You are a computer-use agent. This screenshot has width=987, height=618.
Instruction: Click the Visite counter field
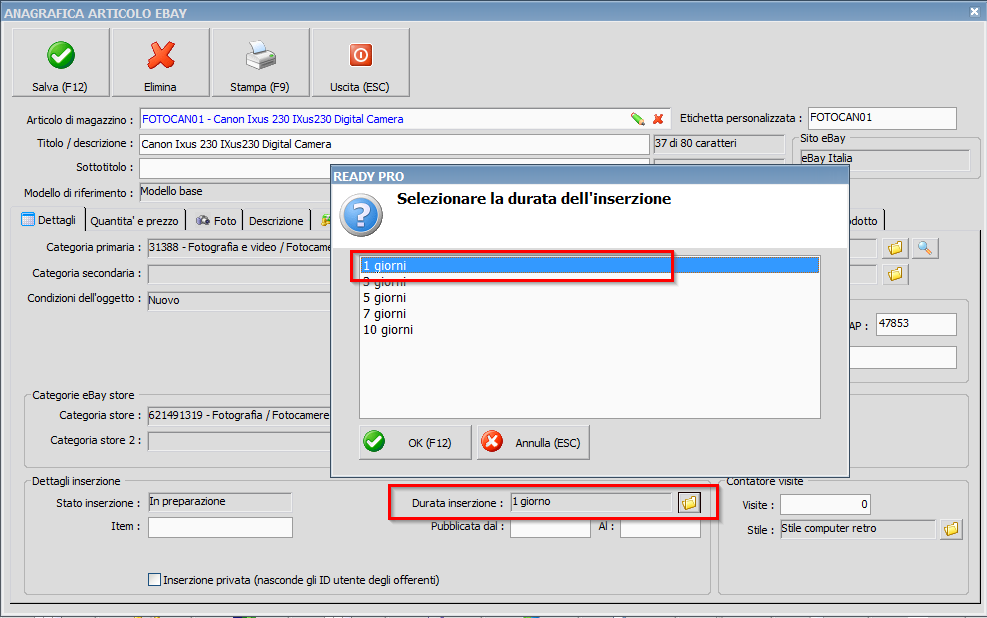[825, 504]
